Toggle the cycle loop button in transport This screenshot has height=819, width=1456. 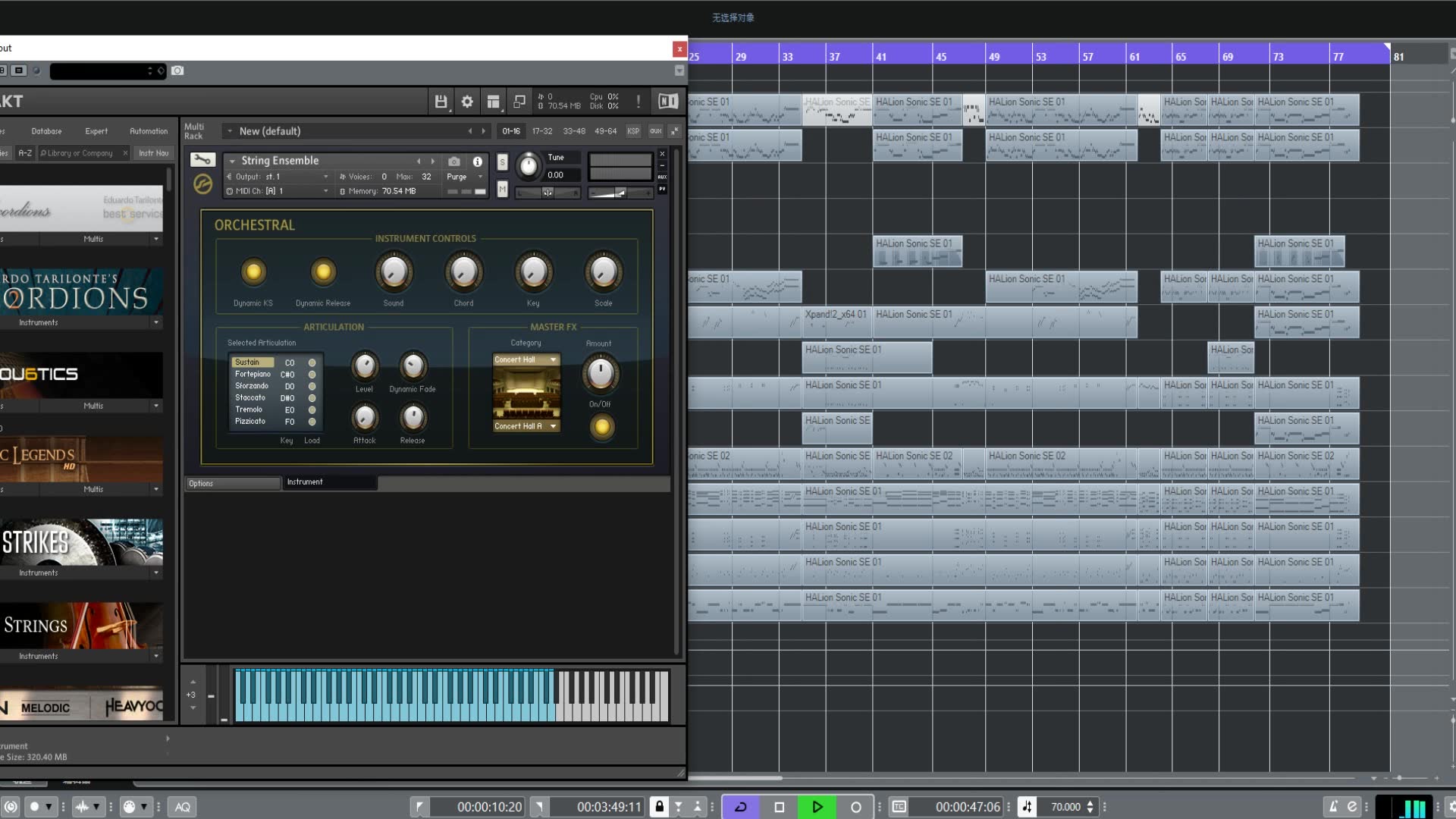coord(741,807)
